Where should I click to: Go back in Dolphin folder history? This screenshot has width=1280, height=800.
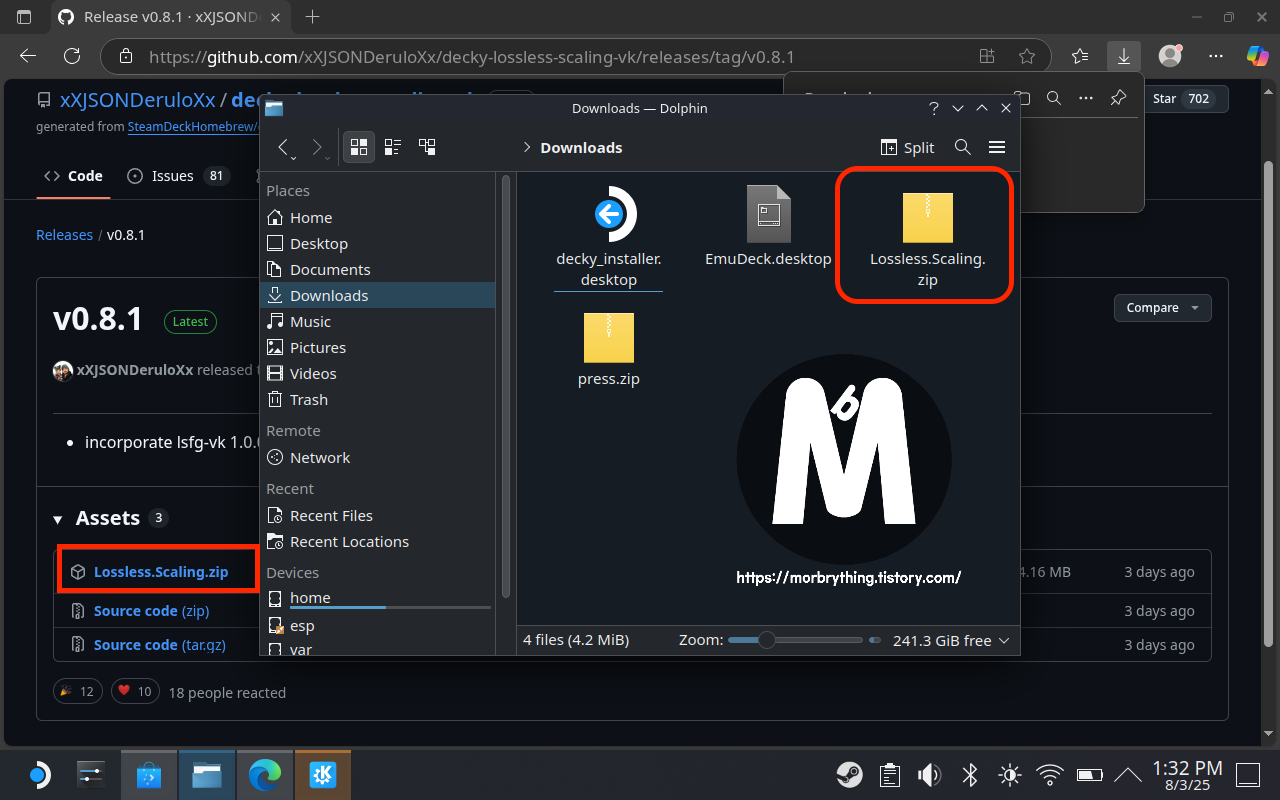285,148
